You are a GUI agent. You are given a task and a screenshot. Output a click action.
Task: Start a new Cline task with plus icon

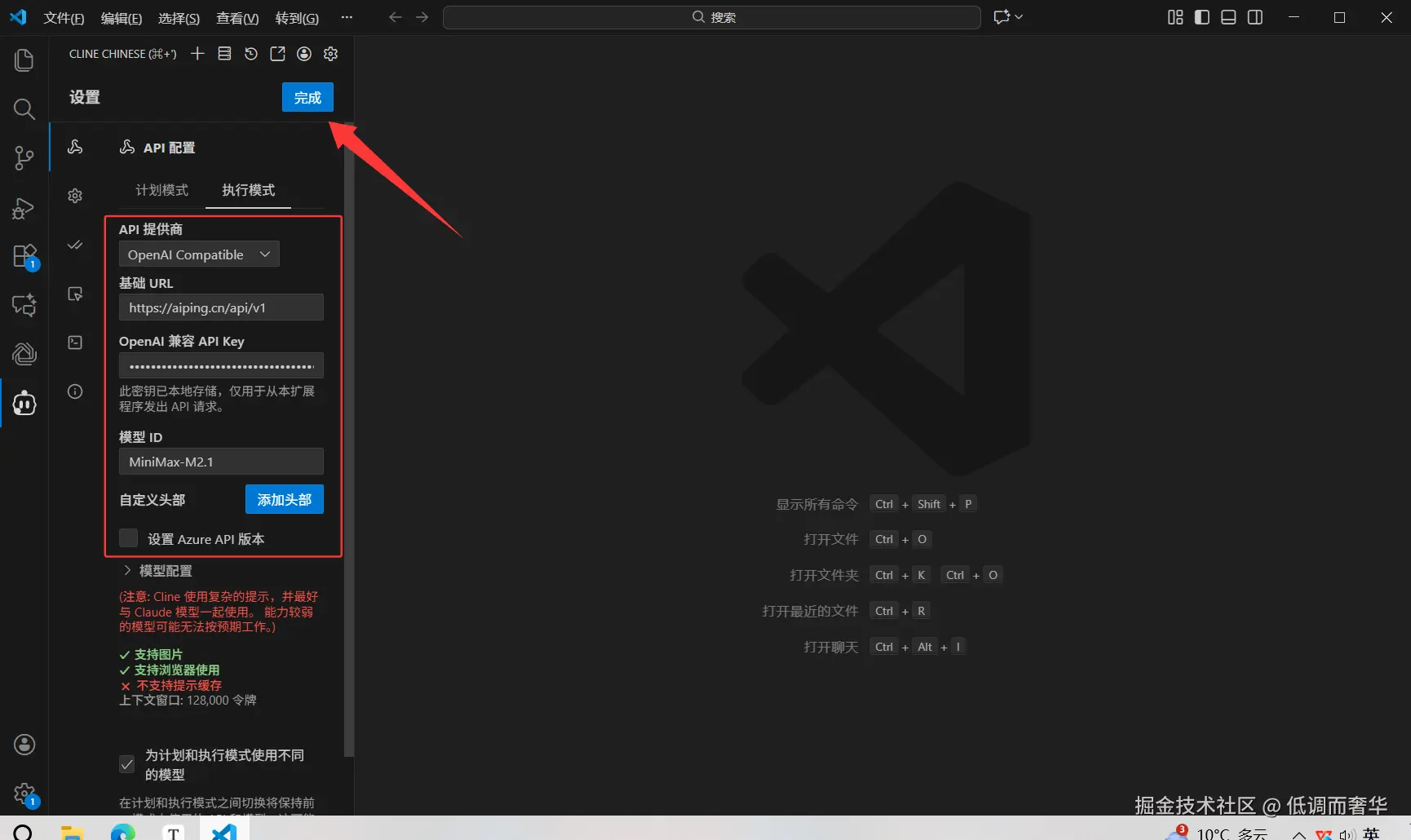(197, 54)
